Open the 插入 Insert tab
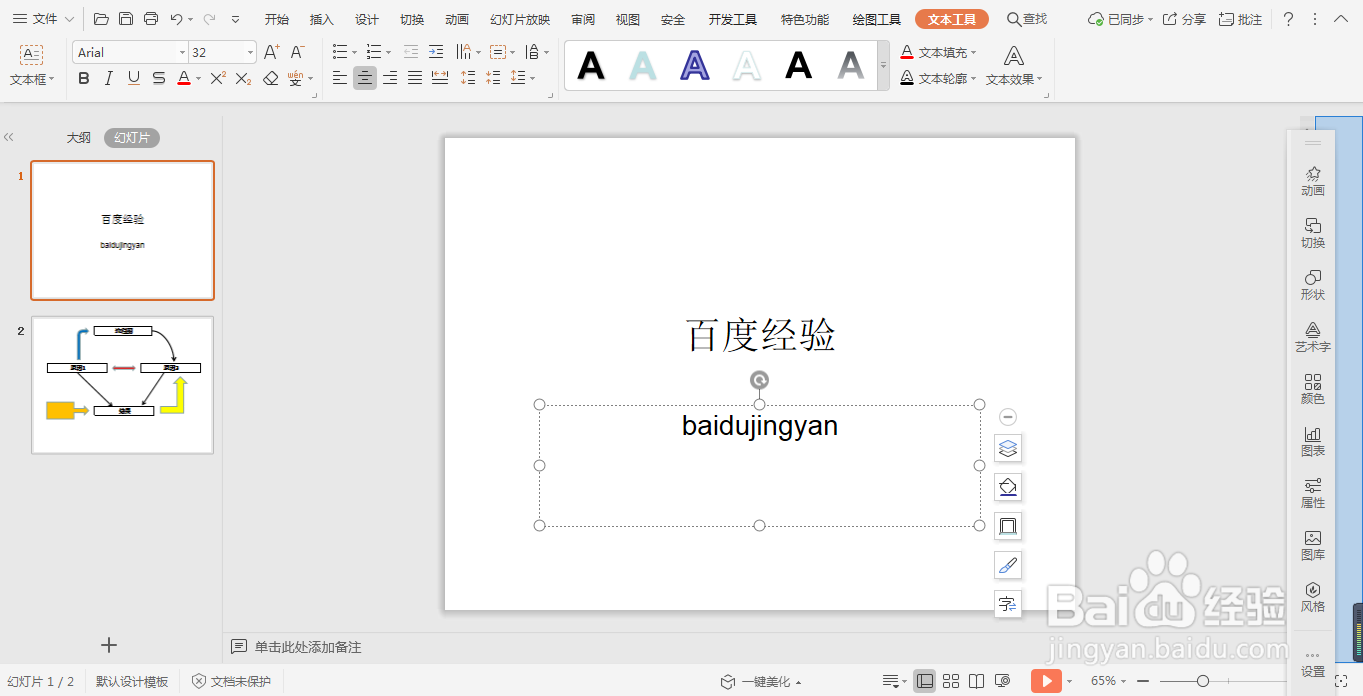1363x696 pixels. point(322,19)
